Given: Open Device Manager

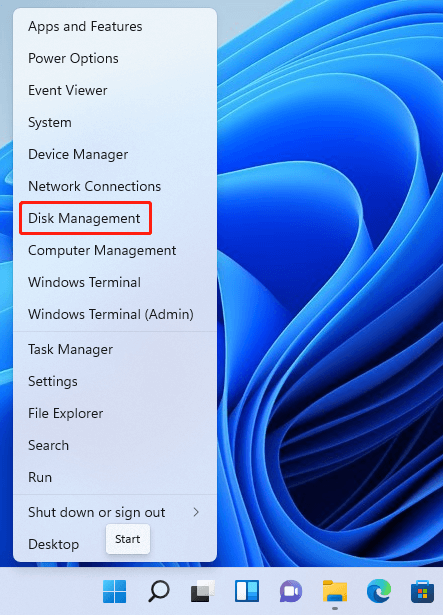Looking at the screenshot, I should pyautogui.click(x=115, y=154).
